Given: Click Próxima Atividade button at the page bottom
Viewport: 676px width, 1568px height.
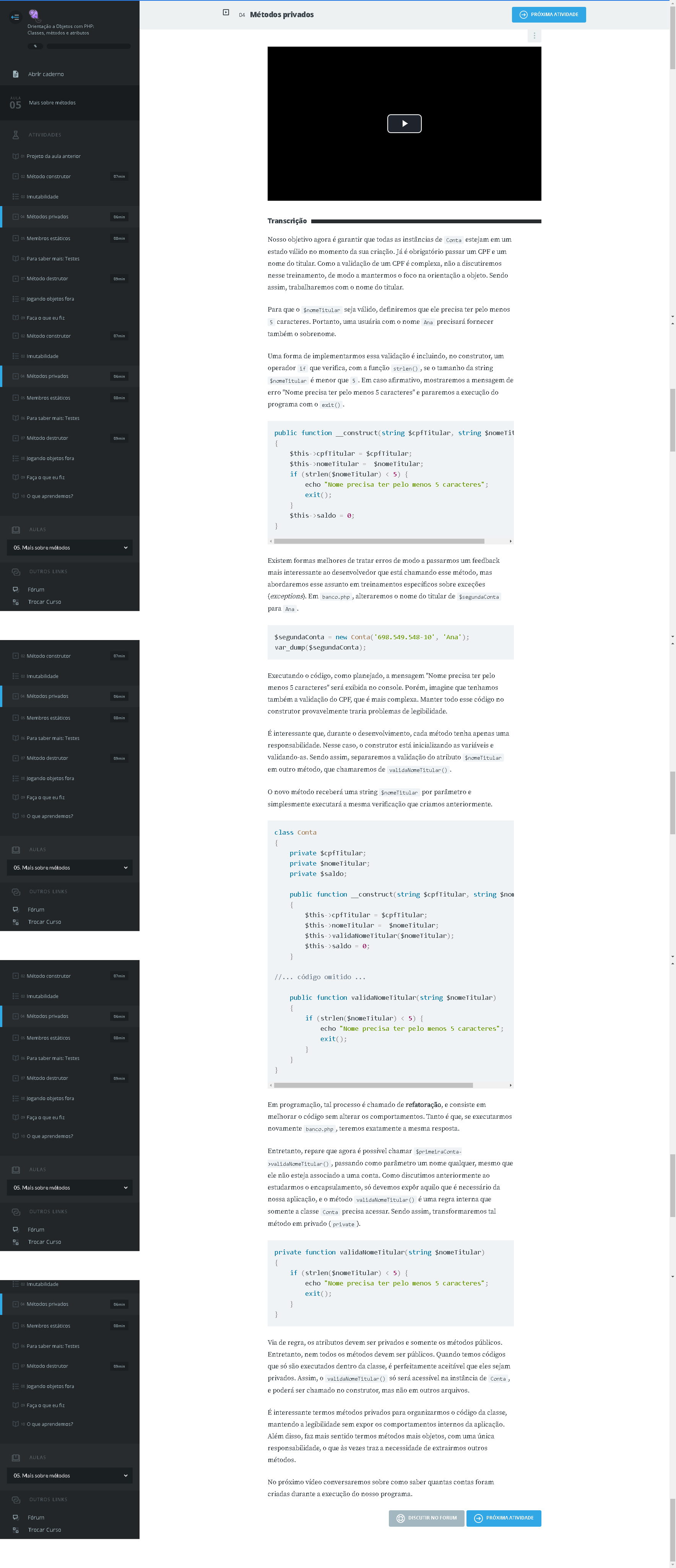Looking at the screenshot, I should pyautogui.click(x=503, y=1518).
